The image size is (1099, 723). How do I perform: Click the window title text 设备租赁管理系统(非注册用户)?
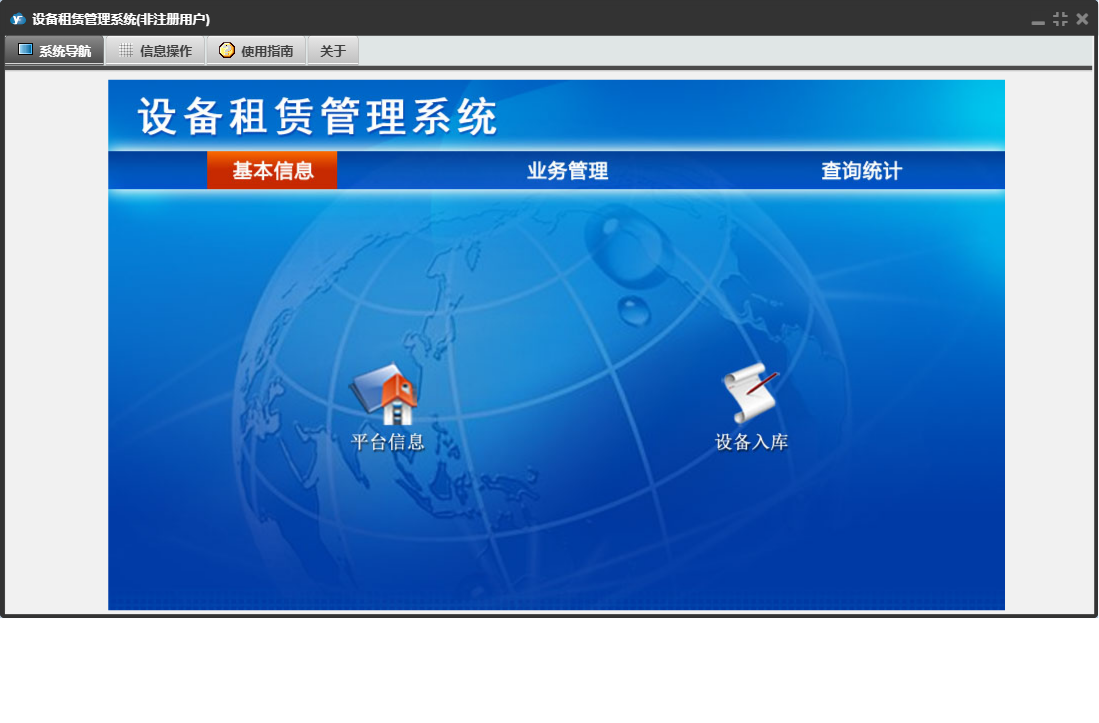tap(121, 19)
